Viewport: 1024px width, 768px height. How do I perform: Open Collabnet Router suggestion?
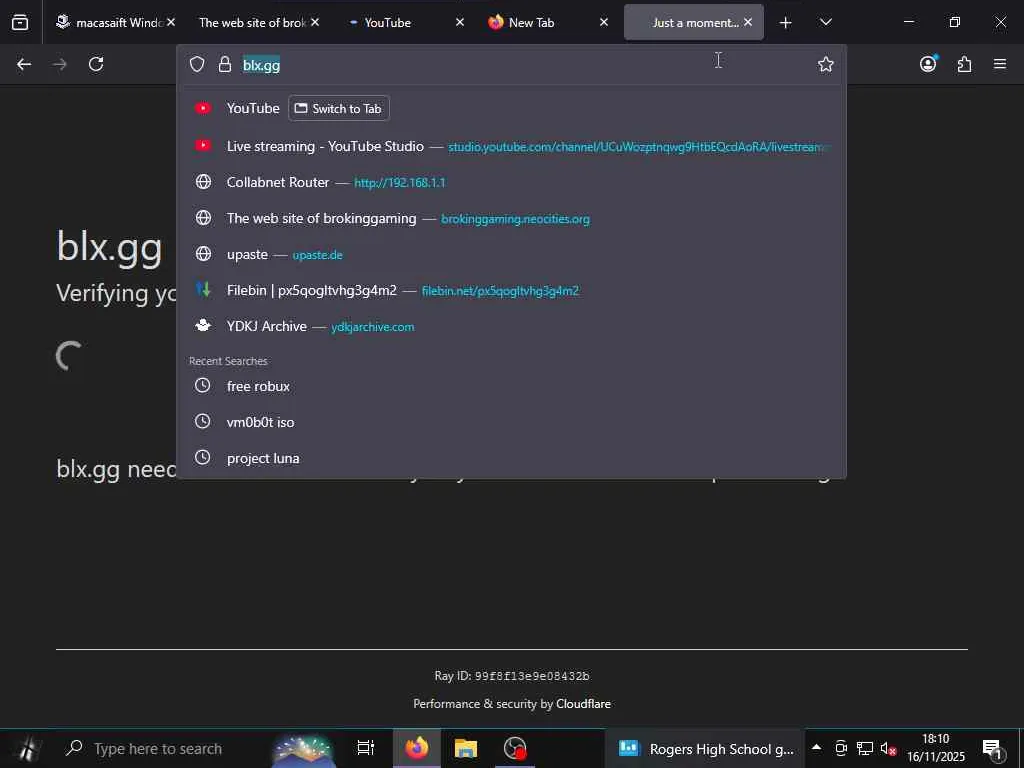pos(511,182)
